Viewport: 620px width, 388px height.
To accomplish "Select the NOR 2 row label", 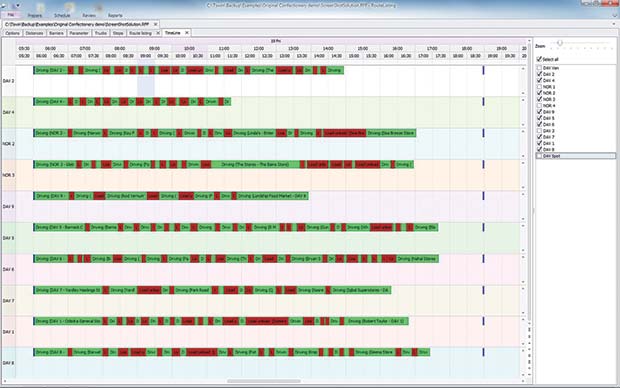I will 8,144.
